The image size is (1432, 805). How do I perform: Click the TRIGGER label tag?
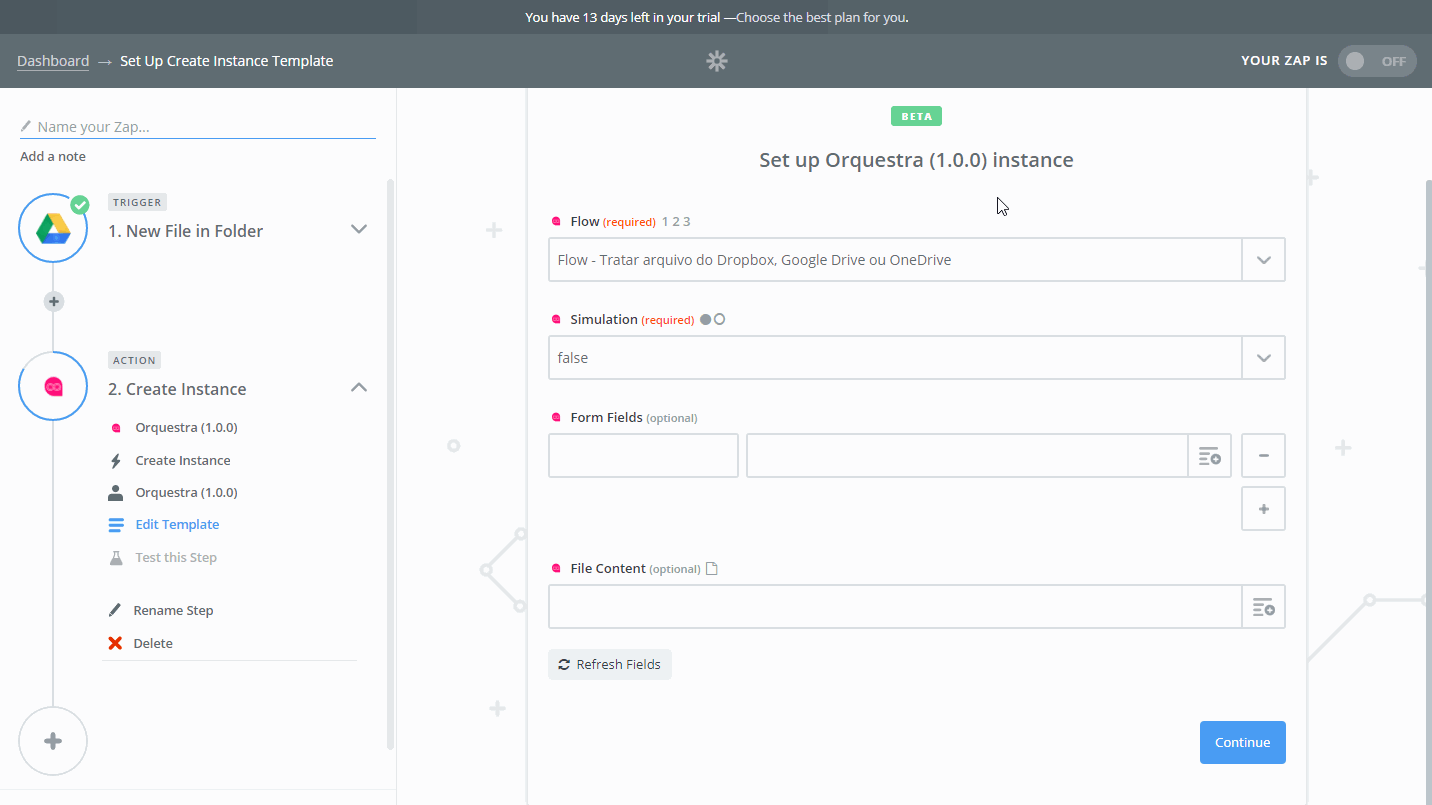[137, 202]
